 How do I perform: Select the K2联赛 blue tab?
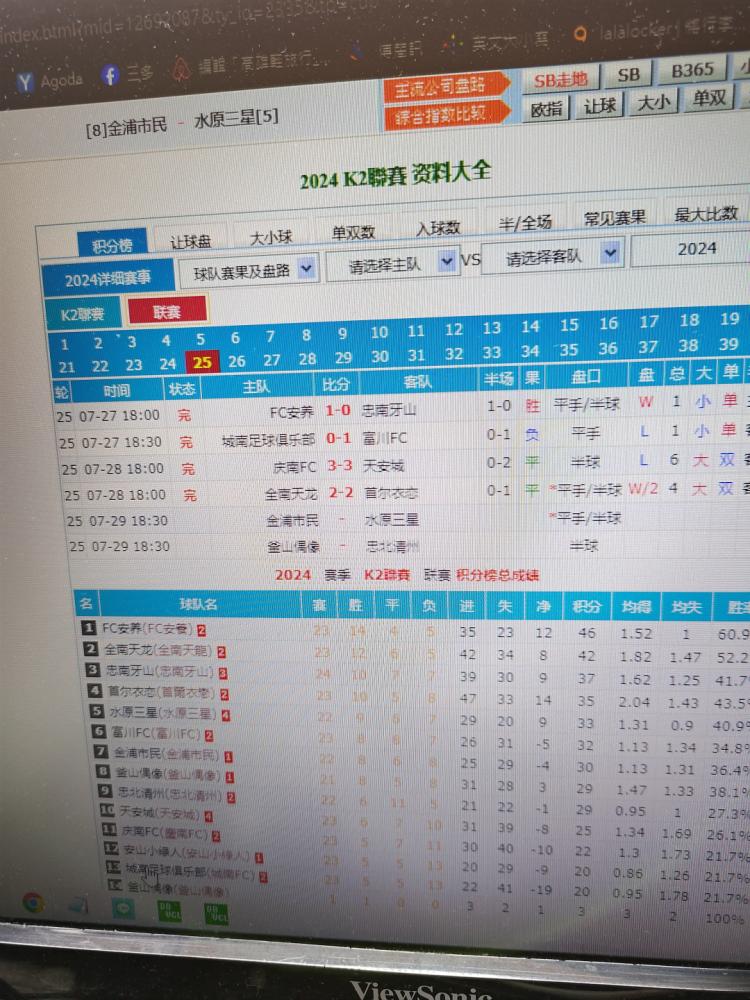(x=83, y=314)
